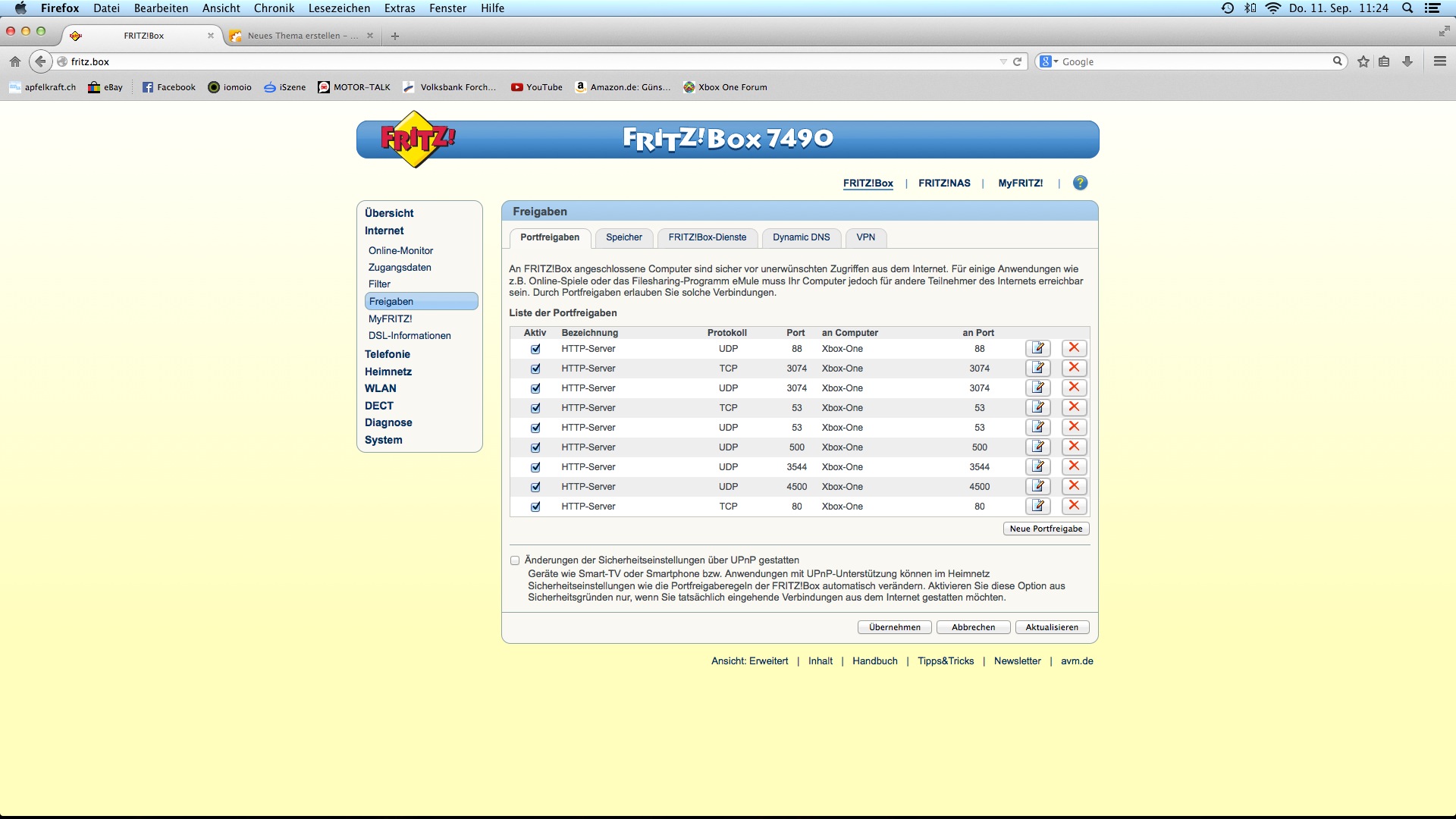Edit the UDP port 88 forwarding entry

click(x=1037, y=348)
